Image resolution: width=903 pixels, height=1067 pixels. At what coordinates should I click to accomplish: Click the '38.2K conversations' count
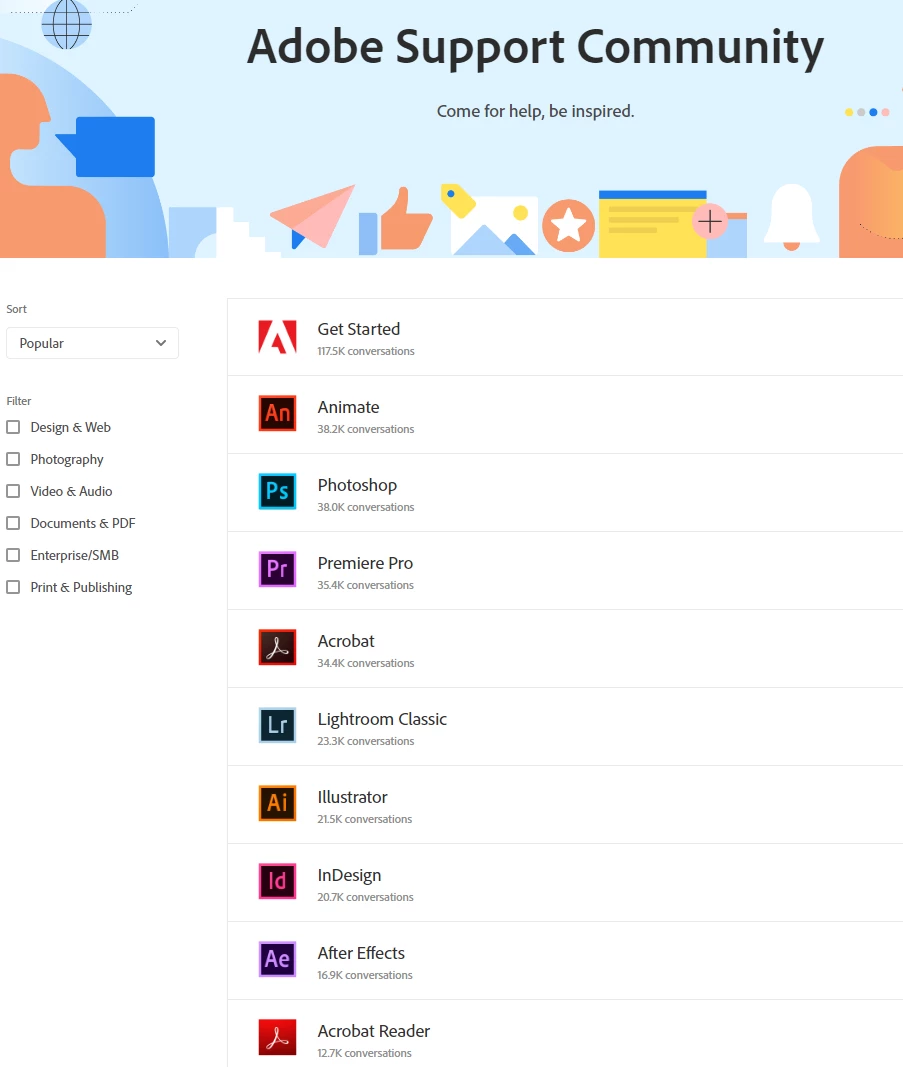point(366,429)
